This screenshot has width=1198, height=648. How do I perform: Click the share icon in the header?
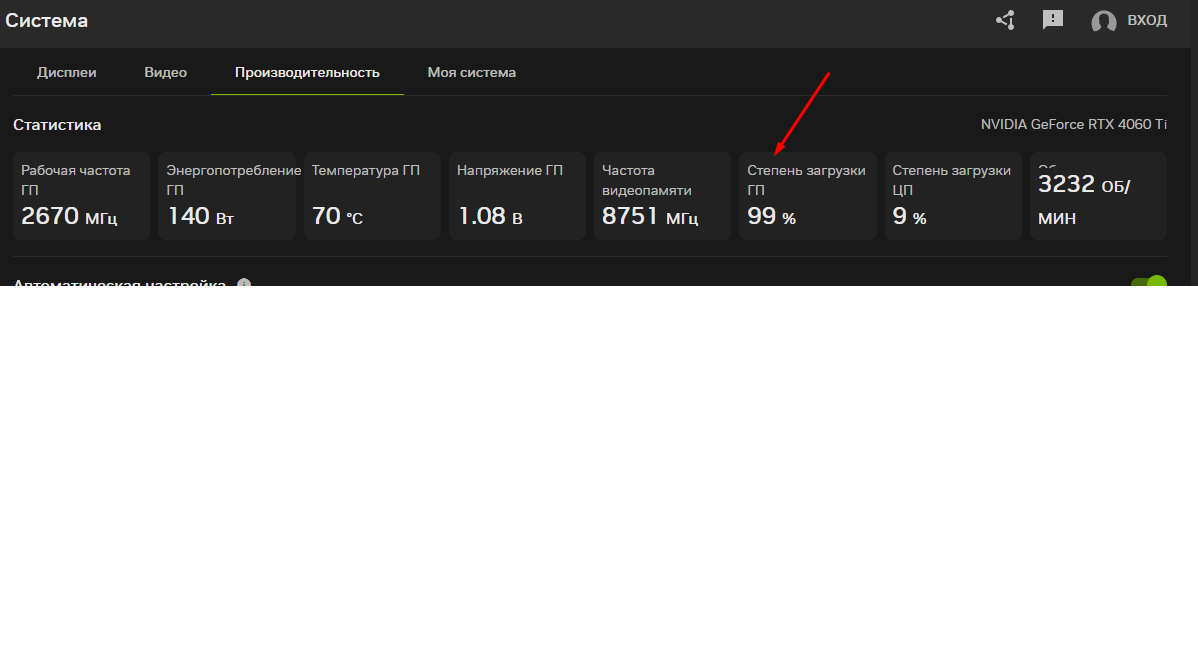tap(1005, 20)
